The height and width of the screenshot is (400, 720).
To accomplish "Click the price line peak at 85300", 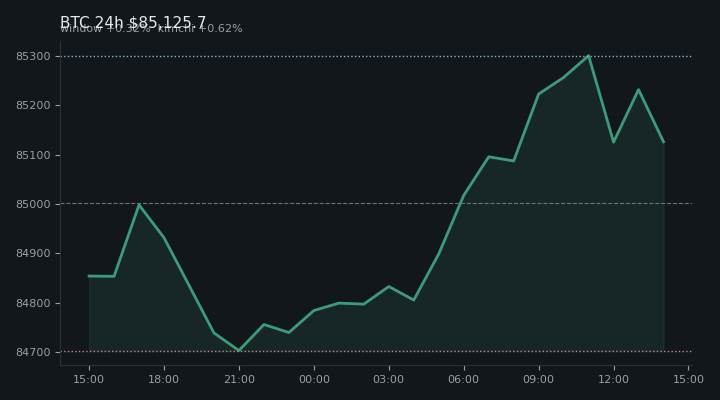I will [x=588, y=56].
